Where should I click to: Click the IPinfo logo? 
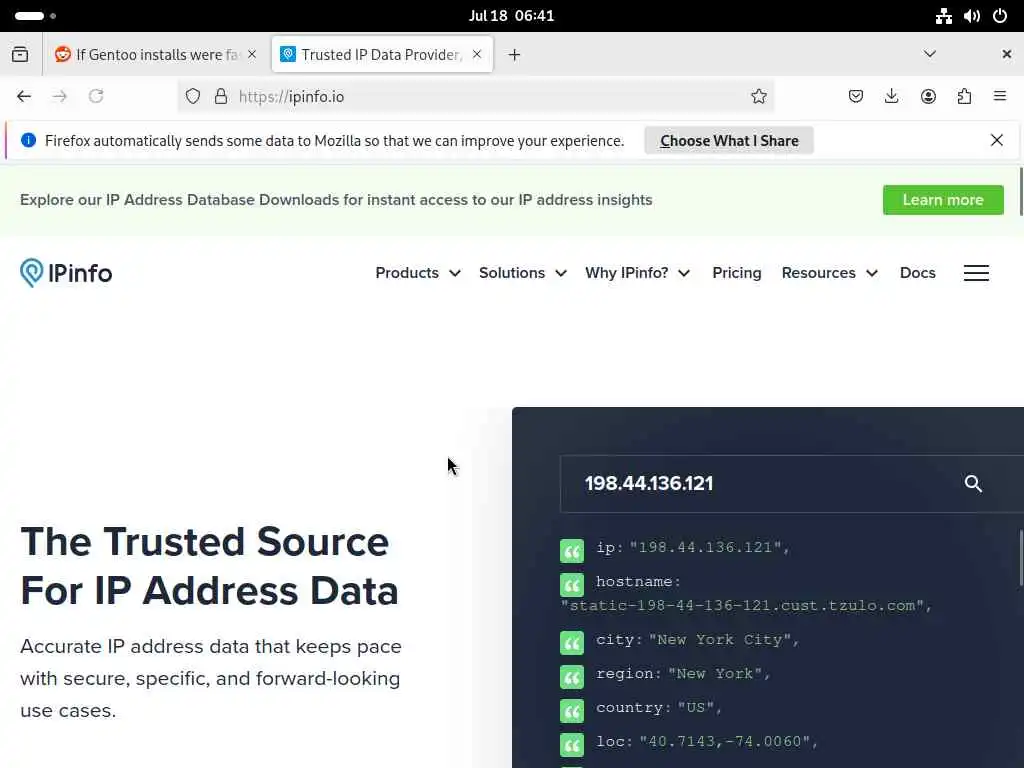66,273
